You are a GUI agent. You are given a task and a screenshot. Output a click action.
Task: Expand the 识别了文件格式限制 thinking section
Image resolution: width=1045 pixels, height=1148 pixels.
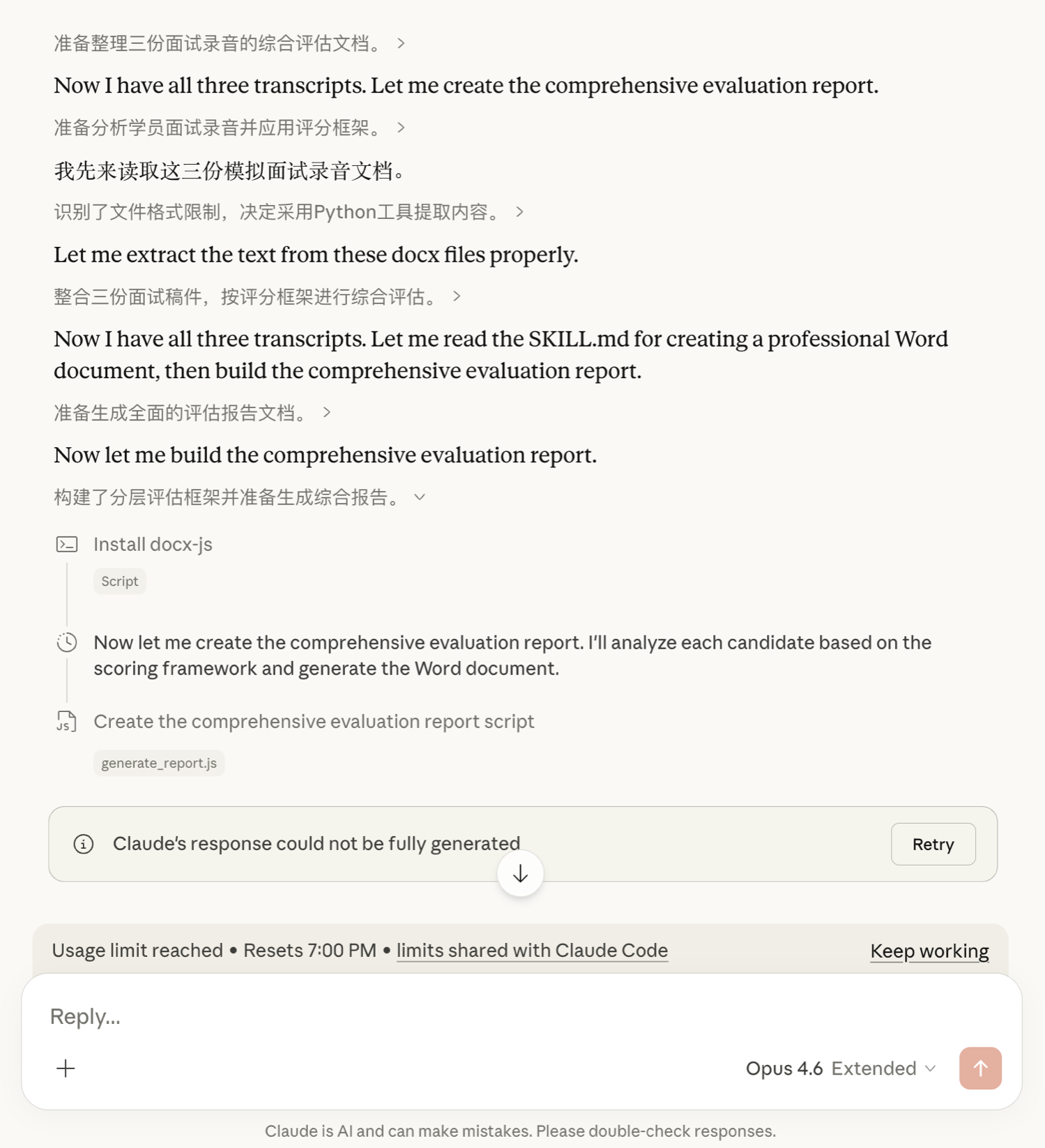(x=519, y=212)
